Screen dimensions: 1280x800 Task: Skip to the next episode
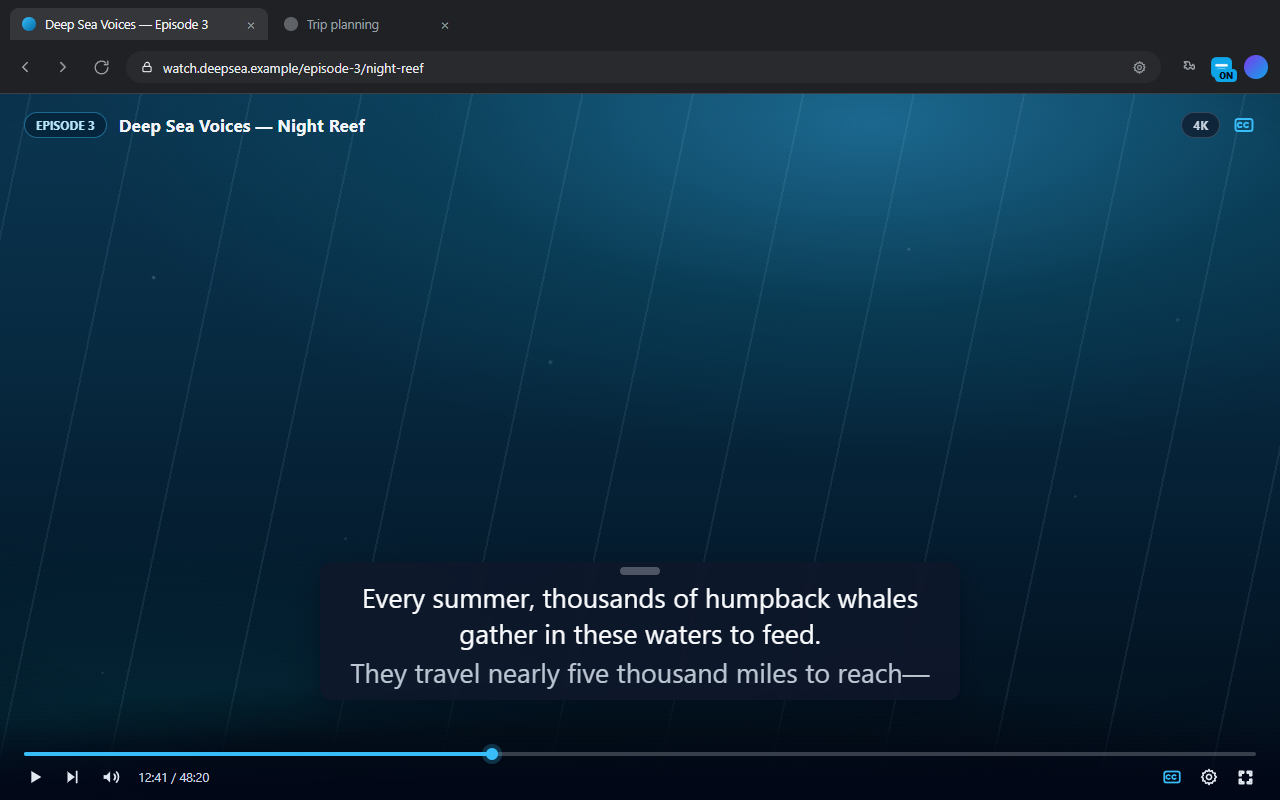pos(72,777)
